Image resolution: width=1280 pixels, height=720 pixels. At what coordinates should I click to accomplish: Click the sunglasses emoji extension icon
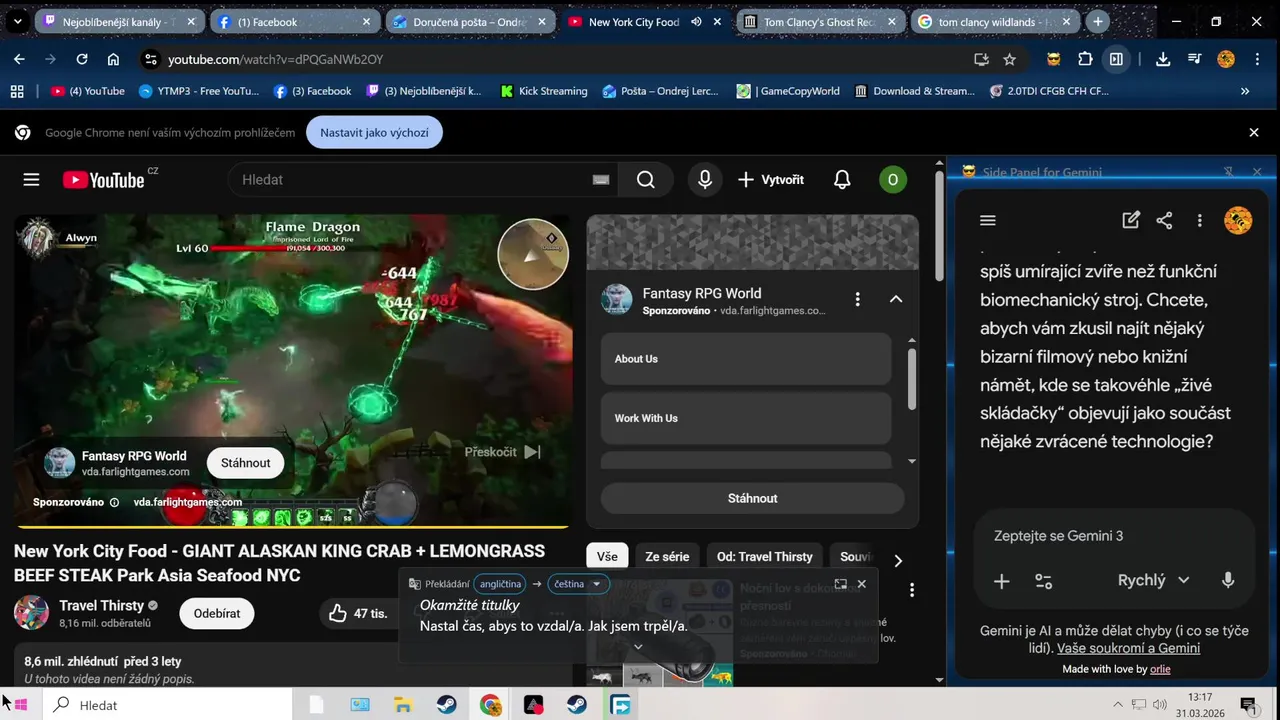(1053, 59)
